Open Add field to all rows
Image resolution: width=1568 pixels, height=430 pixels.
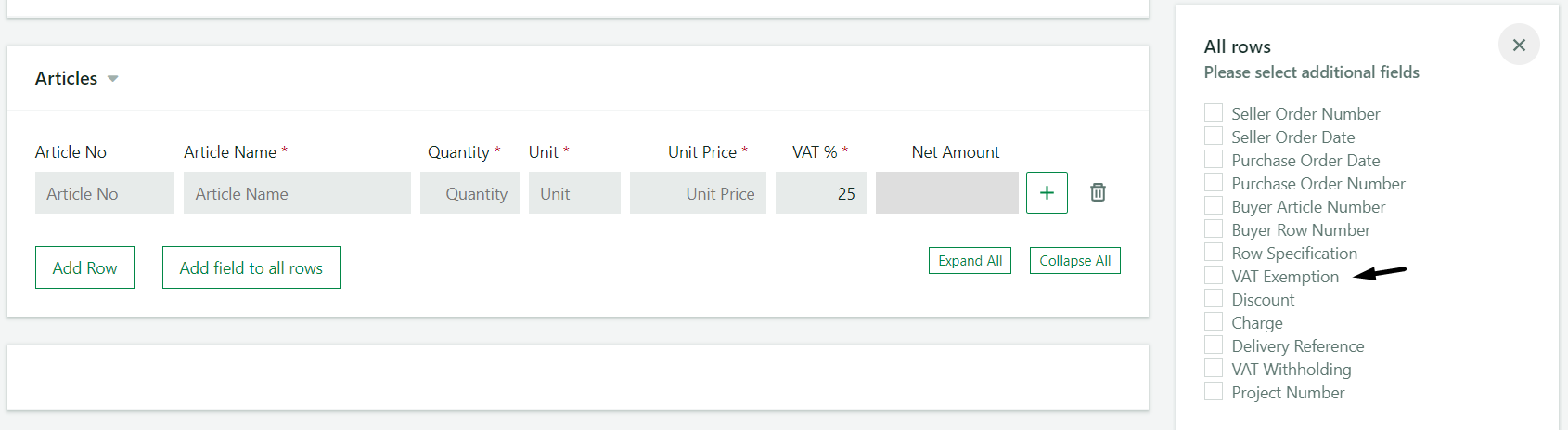(x=251, y=267)
